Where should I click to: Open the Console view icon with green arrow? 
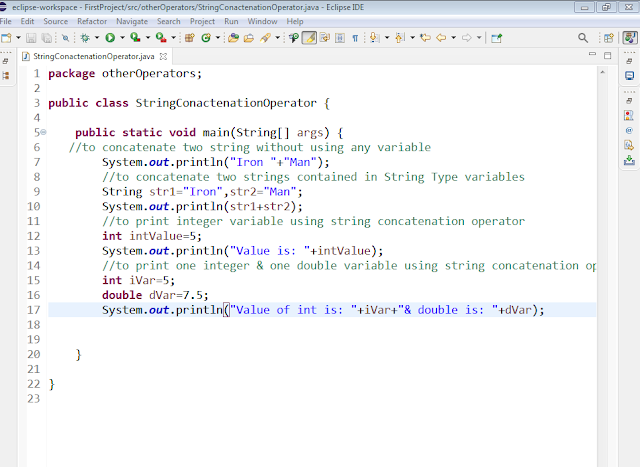coord(629,160)
